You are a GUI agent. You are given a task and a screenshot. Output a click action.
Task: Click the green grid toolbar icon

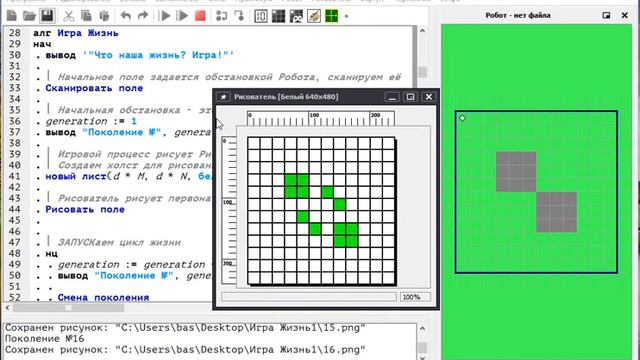pos(331,16)
